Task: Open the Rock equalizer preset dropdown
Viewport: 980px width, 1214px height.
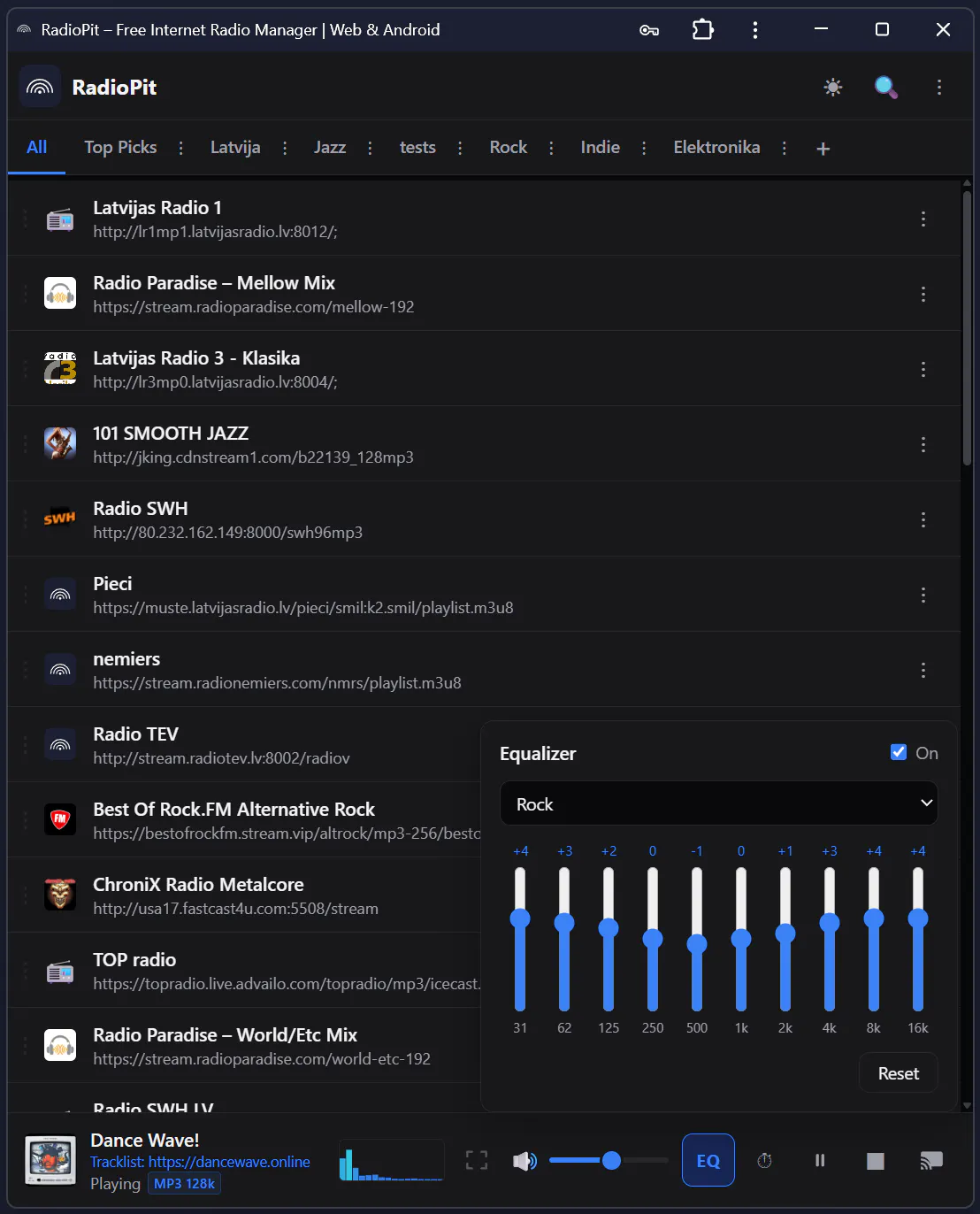Action: click(x=718, y=803)
